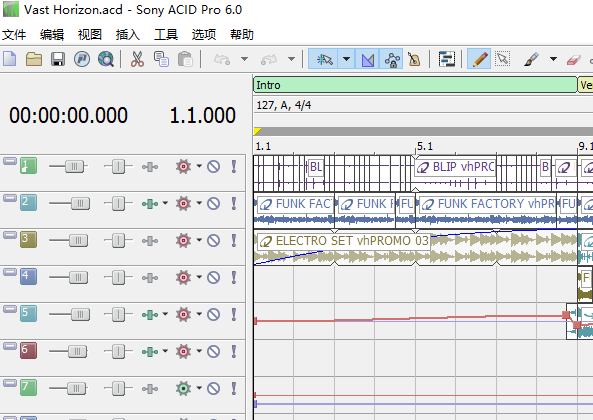Image resolution: width=593 pixels, height=420 pixels.
Task: Toggle lock envelopes to events button
Action: pos(391,59)
